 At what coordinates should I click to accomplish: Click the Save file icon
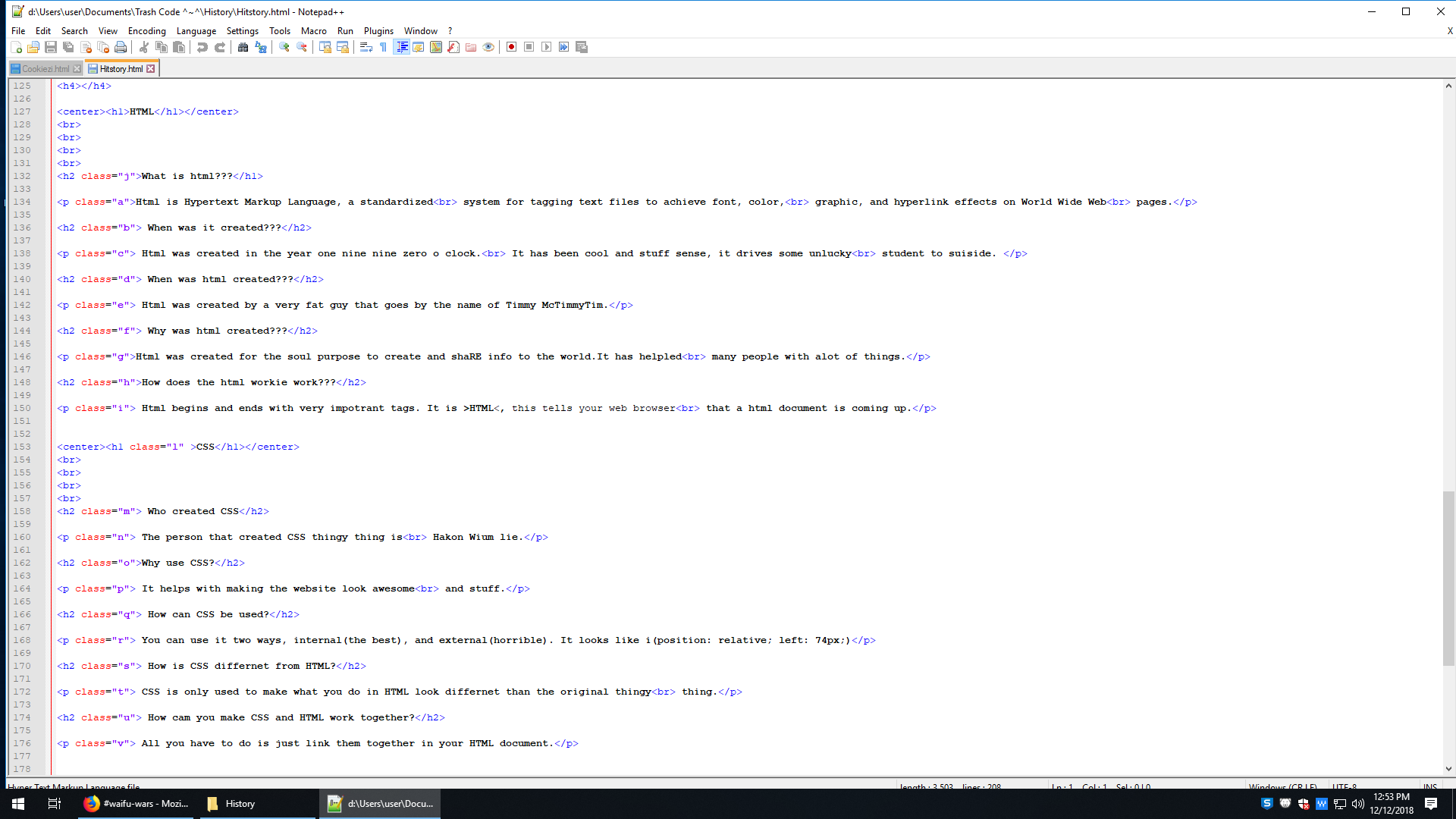pyautogui.click(x=51, y=47)
